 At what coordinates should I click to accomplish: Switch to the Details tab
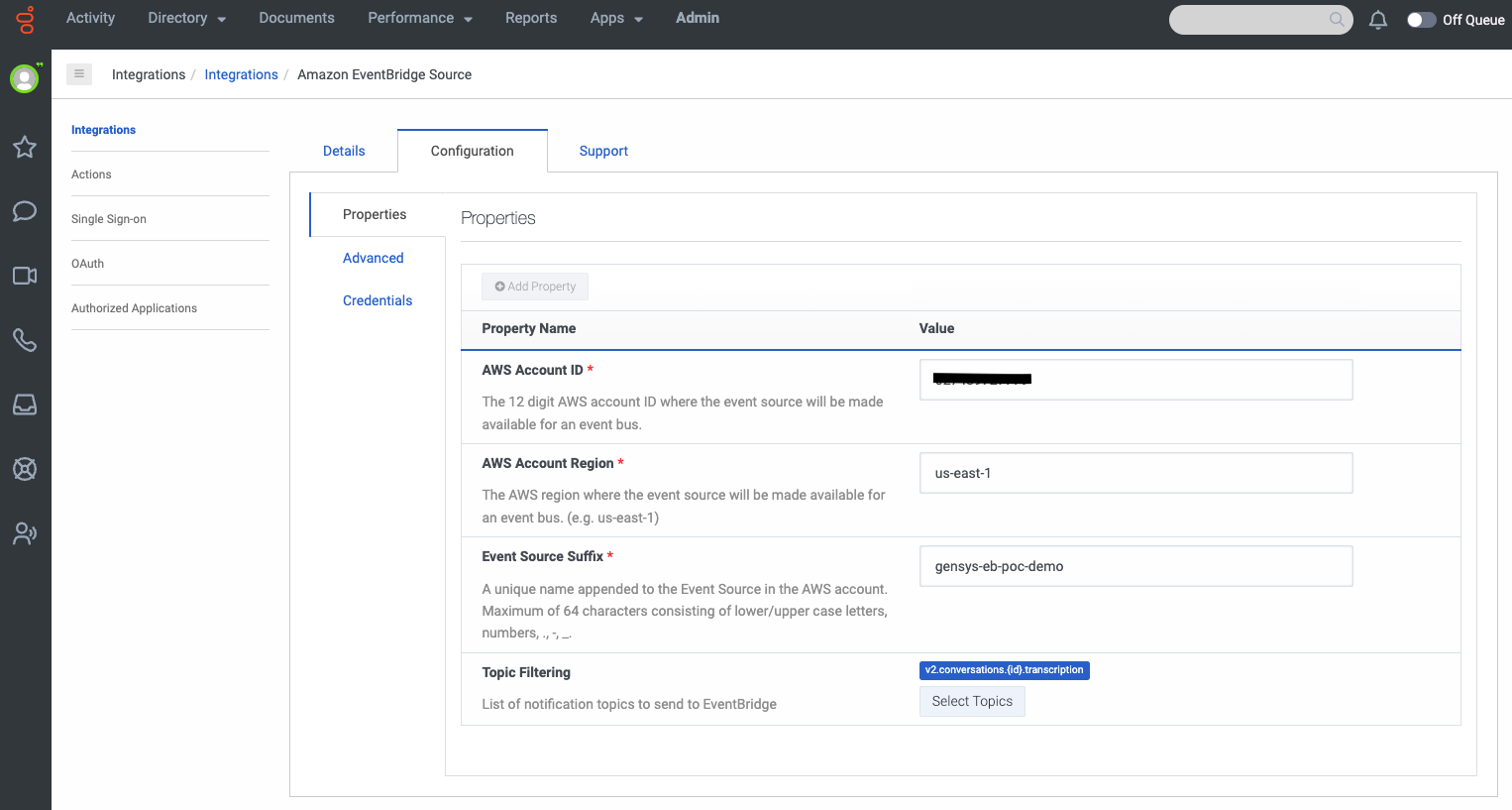[x=344, y=151]
